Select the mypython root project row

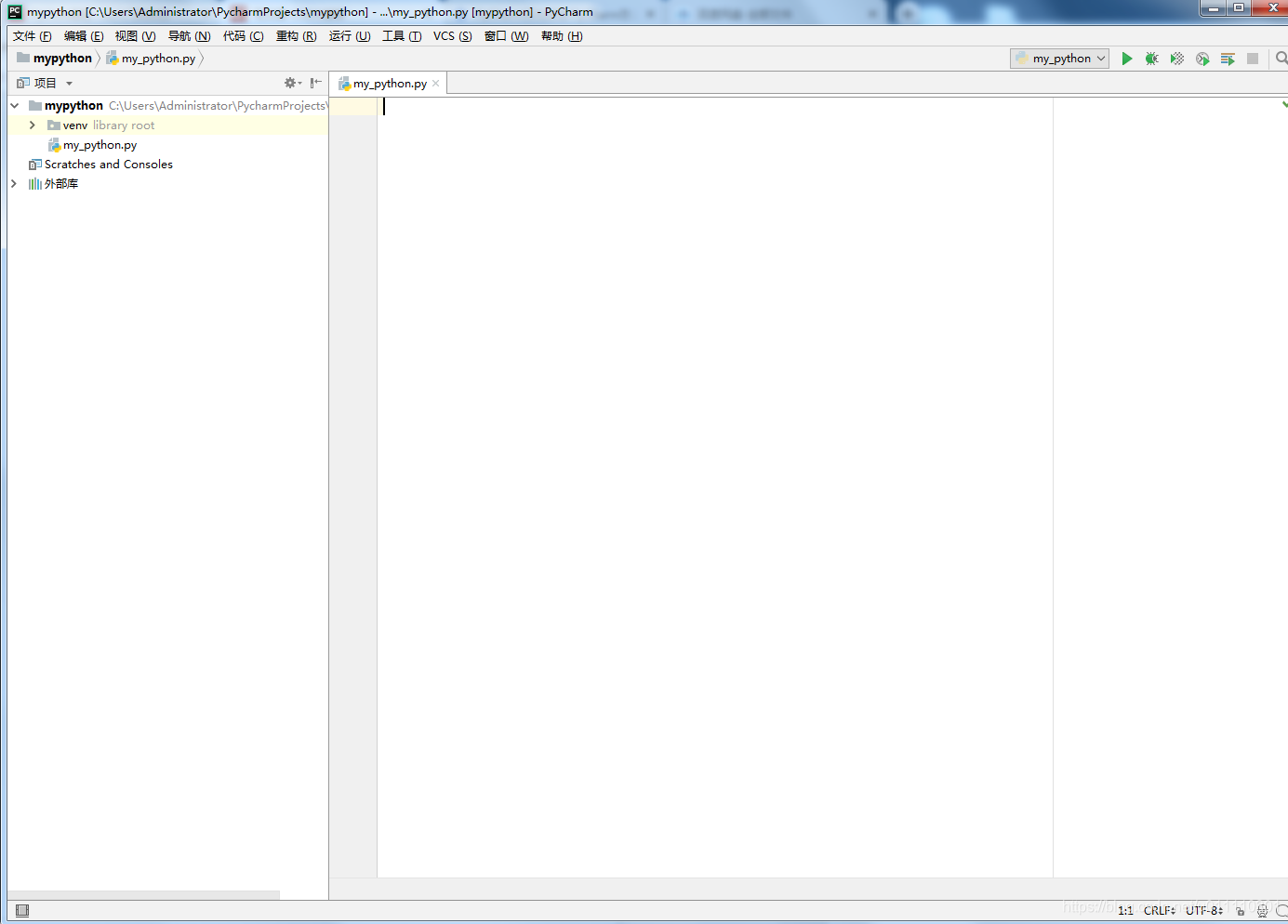click(x=167, y=106)
